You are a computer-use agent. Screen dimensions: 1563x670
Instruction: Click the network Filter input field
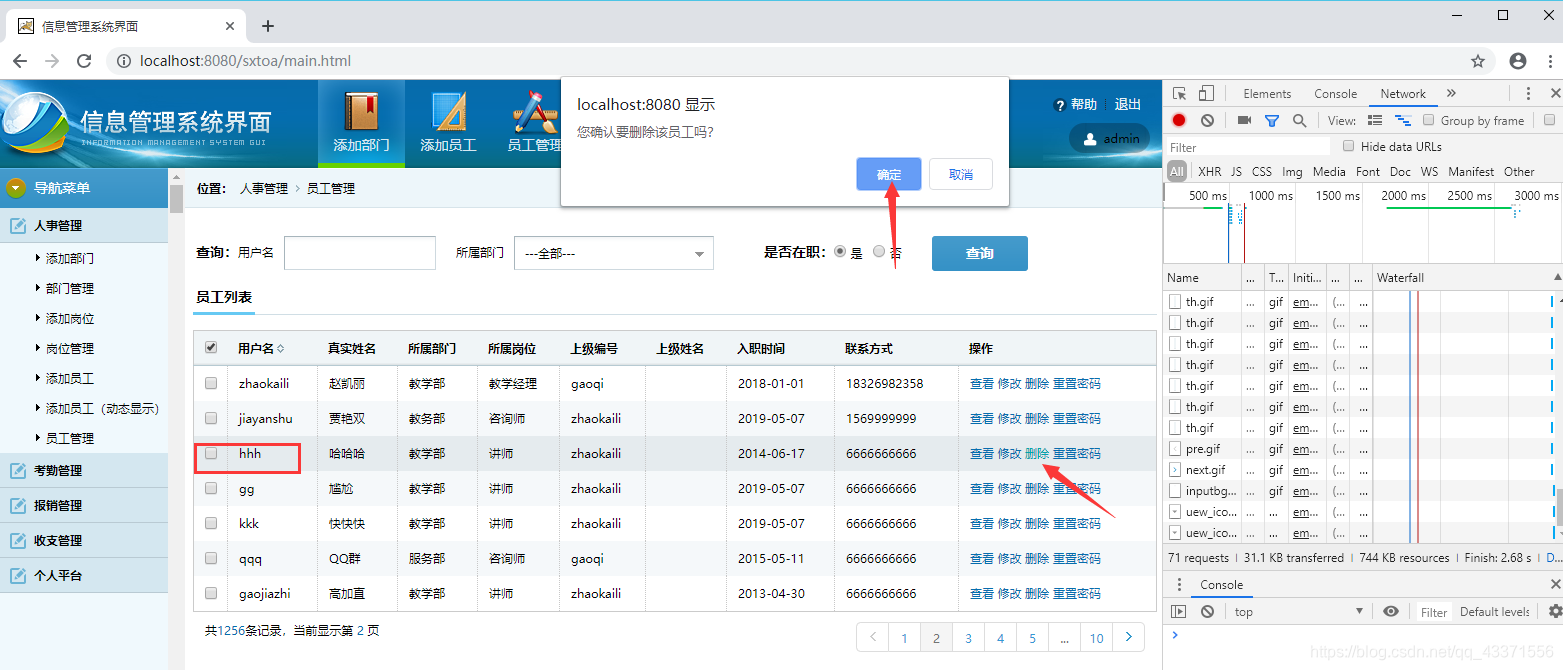click(1248, 147)
